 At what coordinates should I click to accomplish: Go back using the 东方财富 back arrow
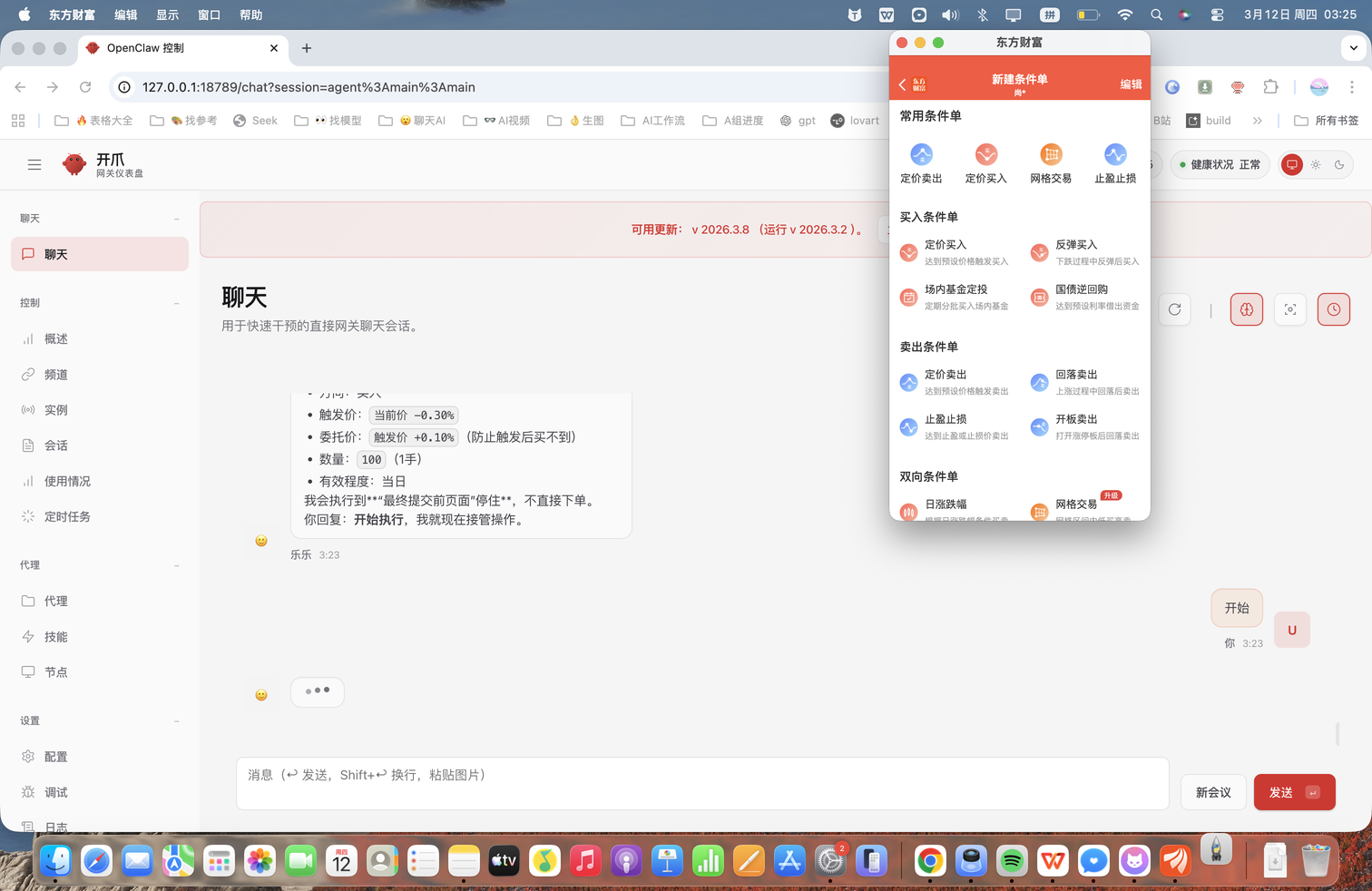click(x=903, y=84)
